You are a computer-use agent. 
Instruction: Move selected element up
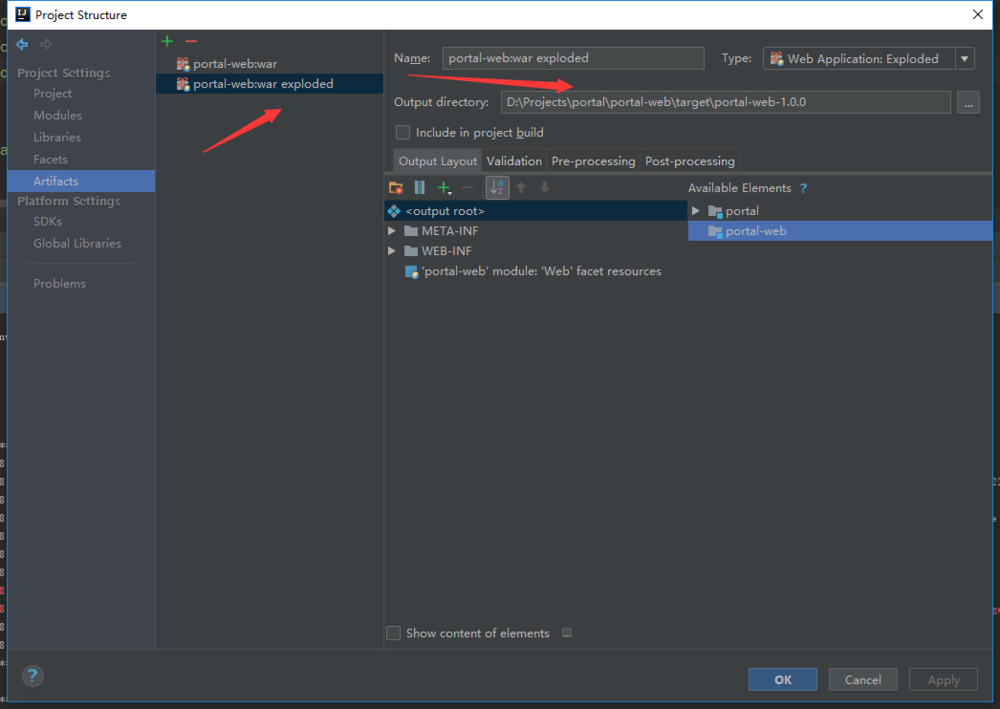pyautogui.click(x=521, y=187)
